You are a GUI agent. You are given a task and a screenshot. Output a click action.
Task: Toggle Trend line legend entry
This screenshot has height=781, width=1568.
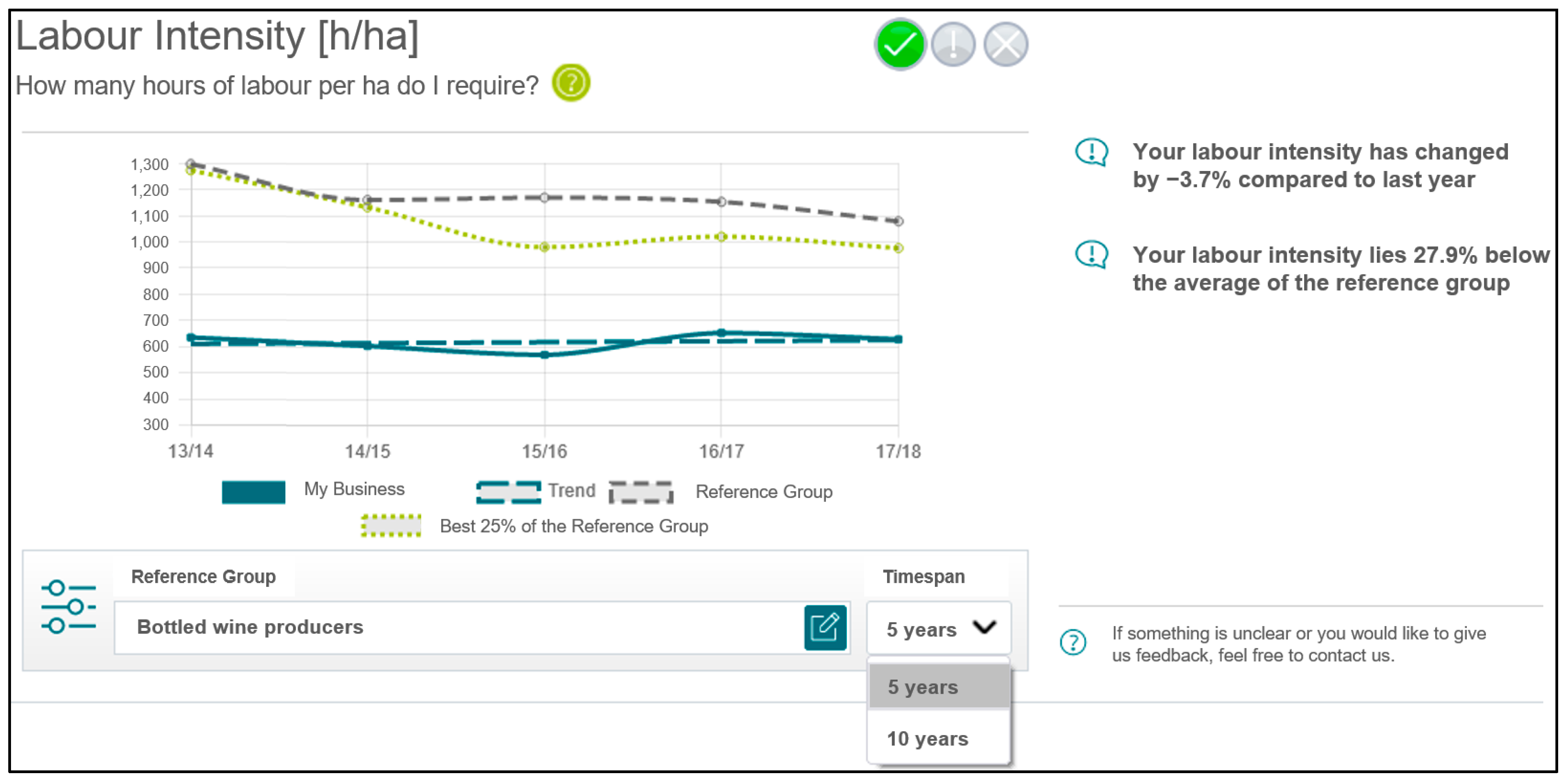[x=571, y=491]
